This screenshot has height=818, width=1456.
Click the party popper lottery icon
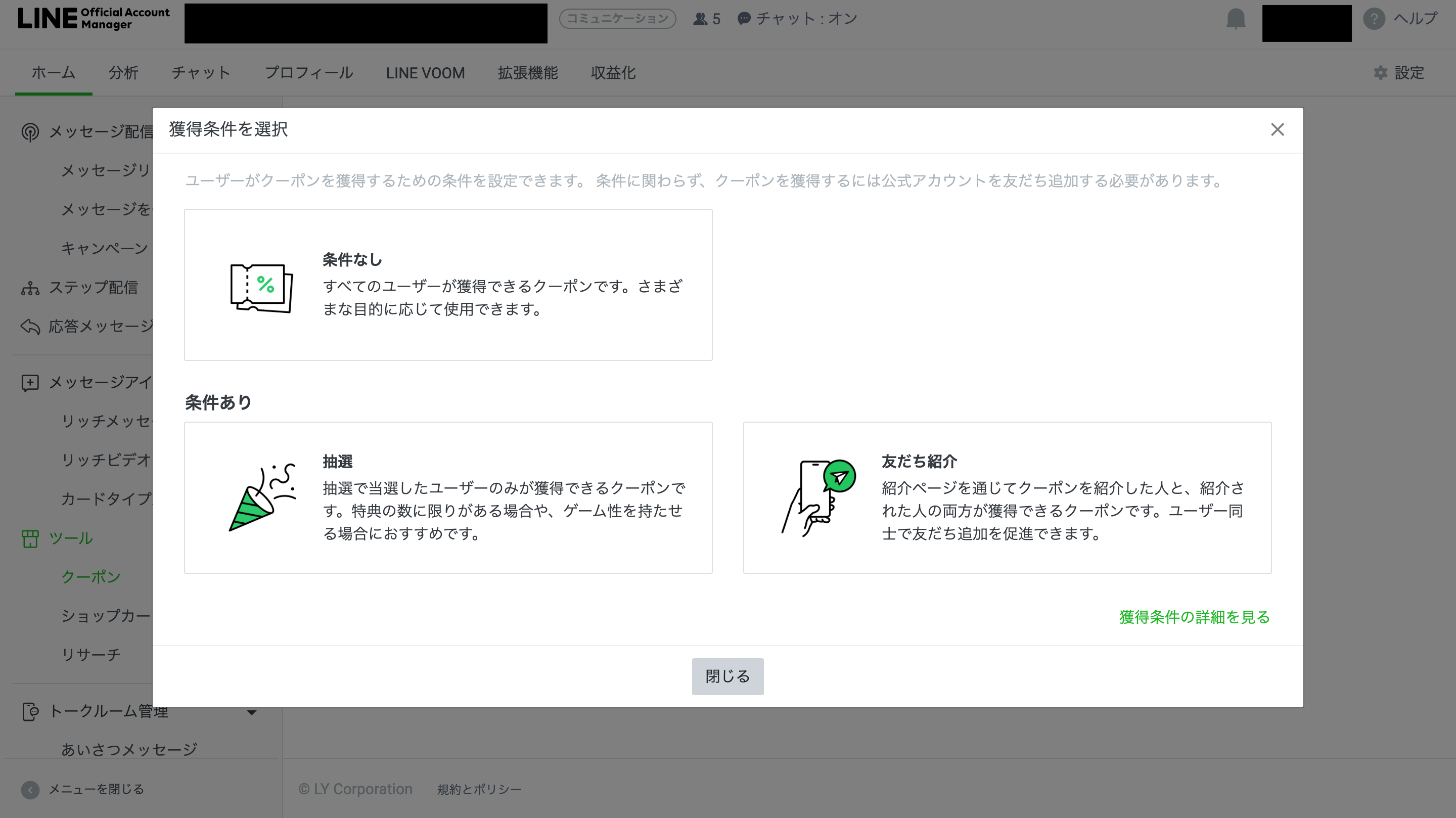261,497
